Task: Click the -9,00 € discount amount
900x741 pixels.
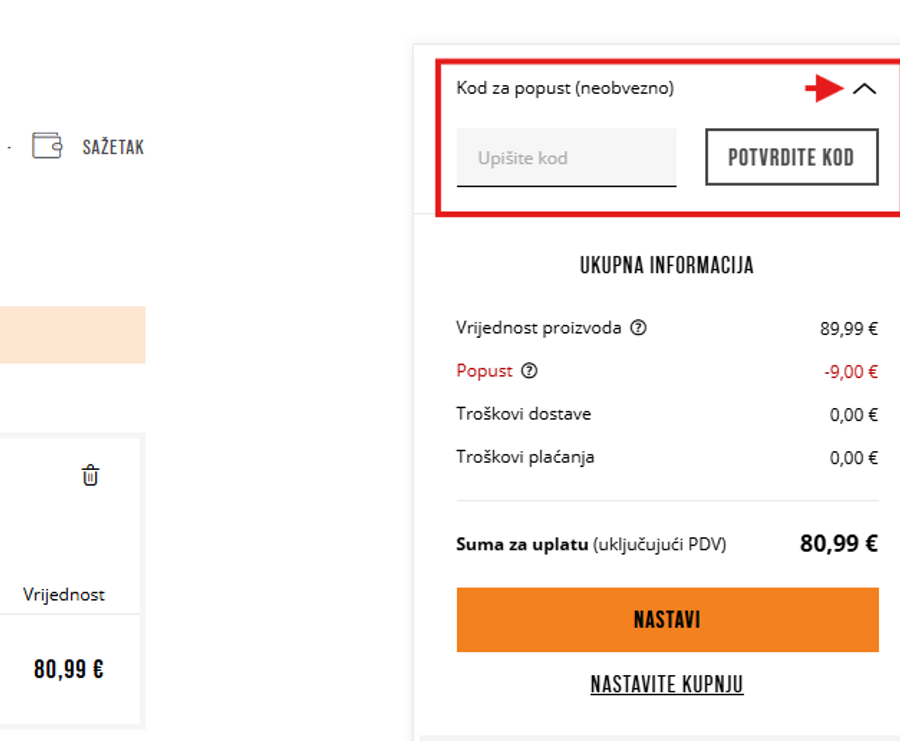Action: [x=850, y=372]
